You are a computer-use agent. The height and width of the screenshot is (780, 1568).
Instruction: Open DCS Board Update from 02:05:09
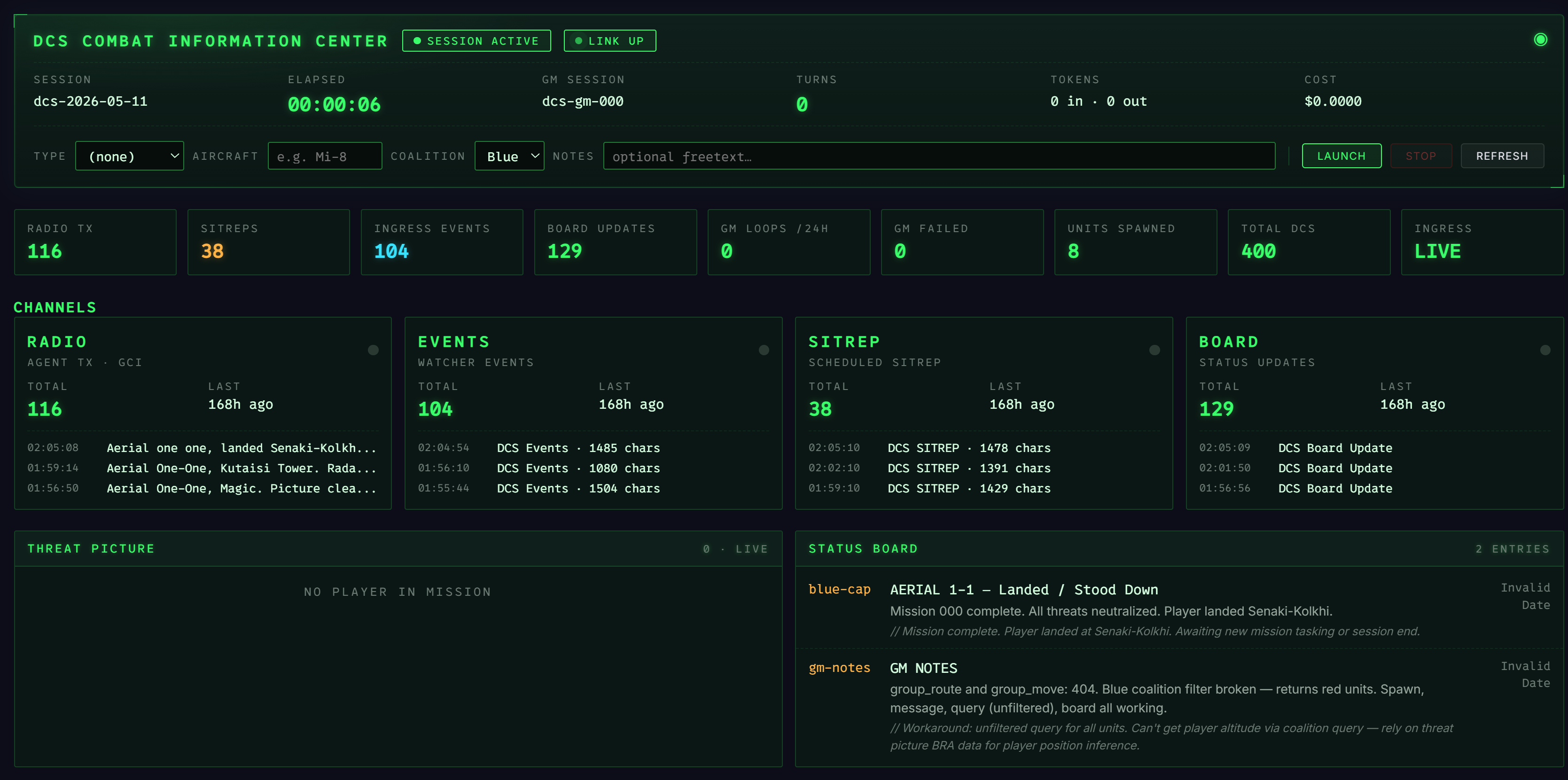[x=1374, y=448]
